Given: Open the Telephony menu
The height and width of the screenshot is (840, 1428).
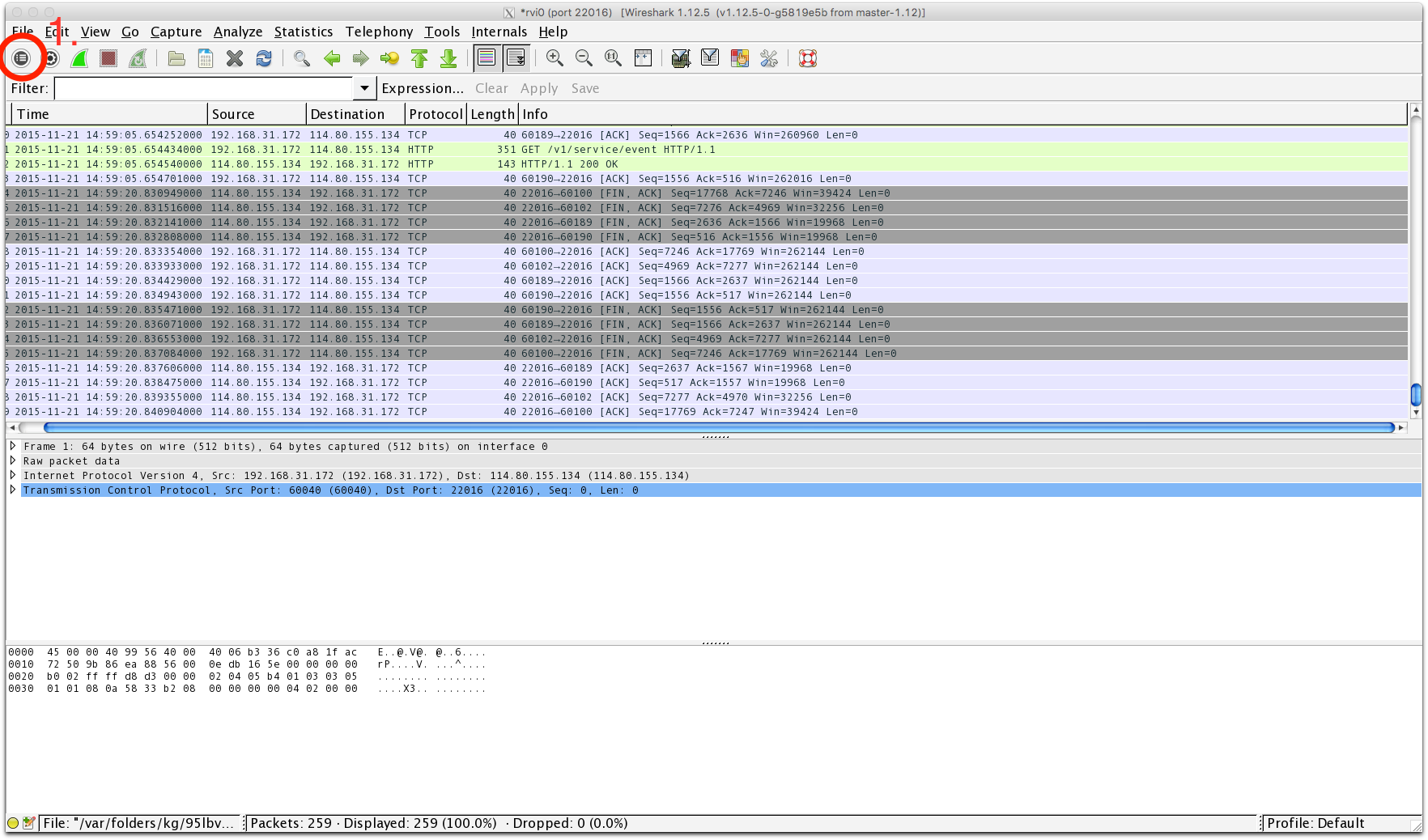Looking at the screenshot, I should (379, 32).
